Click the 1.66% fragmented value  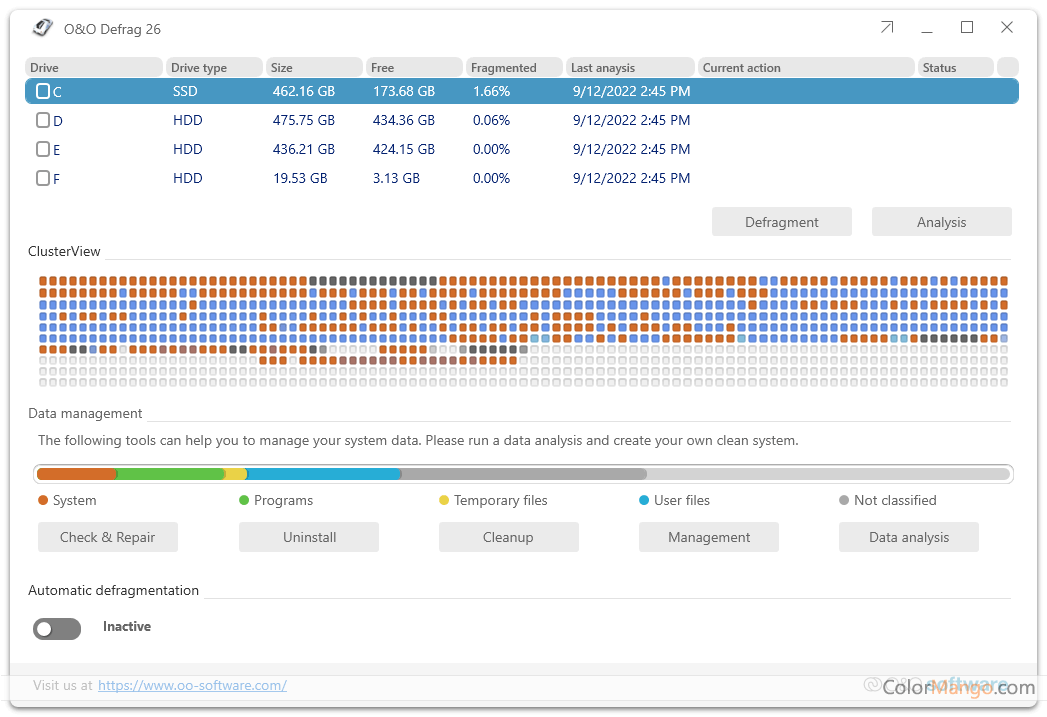coord(491,91)
